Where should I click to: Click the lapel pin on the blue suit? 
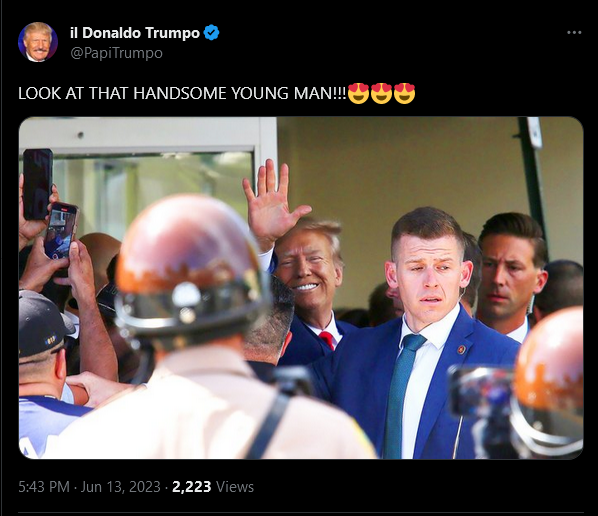point(461,349)
